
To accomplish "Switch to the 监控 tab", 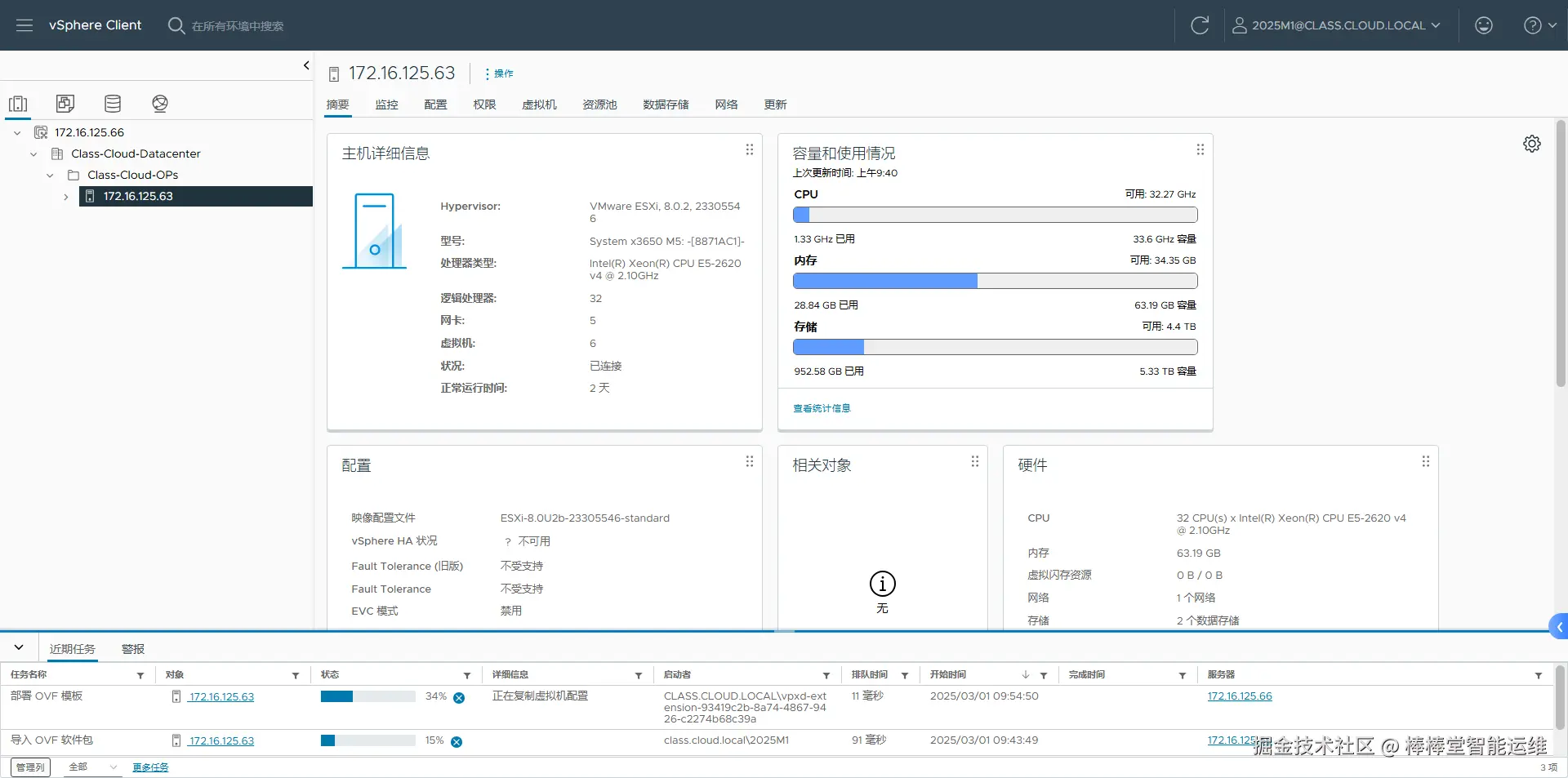I will (x=386, y=104).
